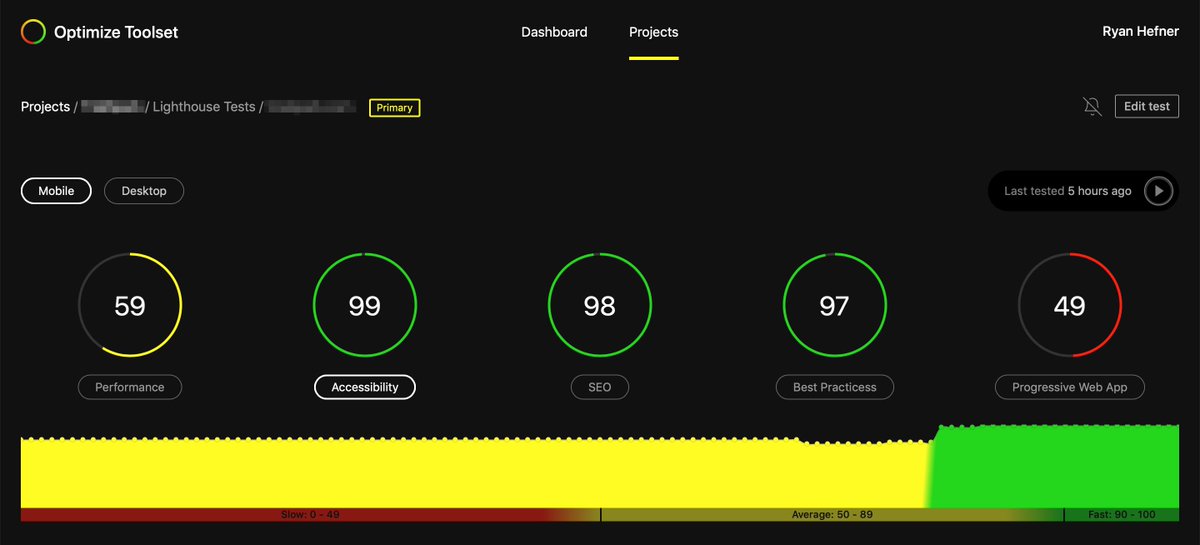Click the 49 progressive web app gauge

(1070, 305)
